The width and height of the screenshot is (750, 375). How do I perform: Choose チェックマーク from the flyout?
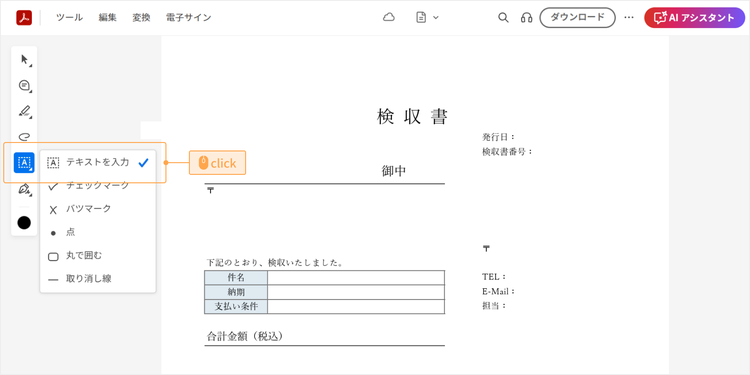pyautogui.click(x=98, y=186)
